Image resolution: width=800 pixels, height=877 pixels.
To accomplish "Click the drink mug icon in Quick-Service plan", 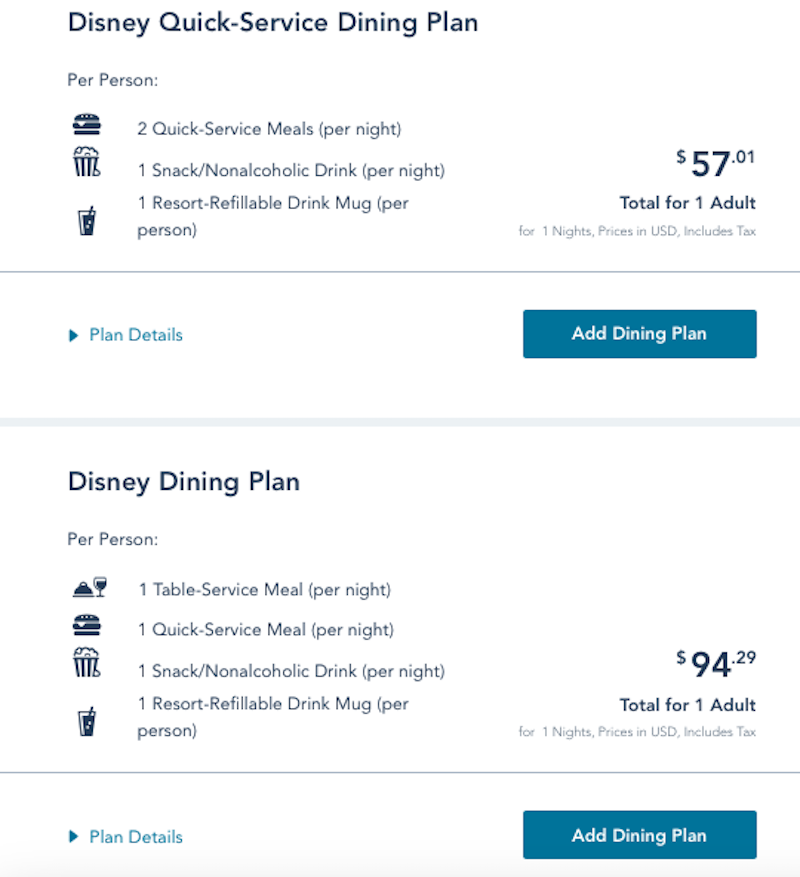I will coord(87,220).
